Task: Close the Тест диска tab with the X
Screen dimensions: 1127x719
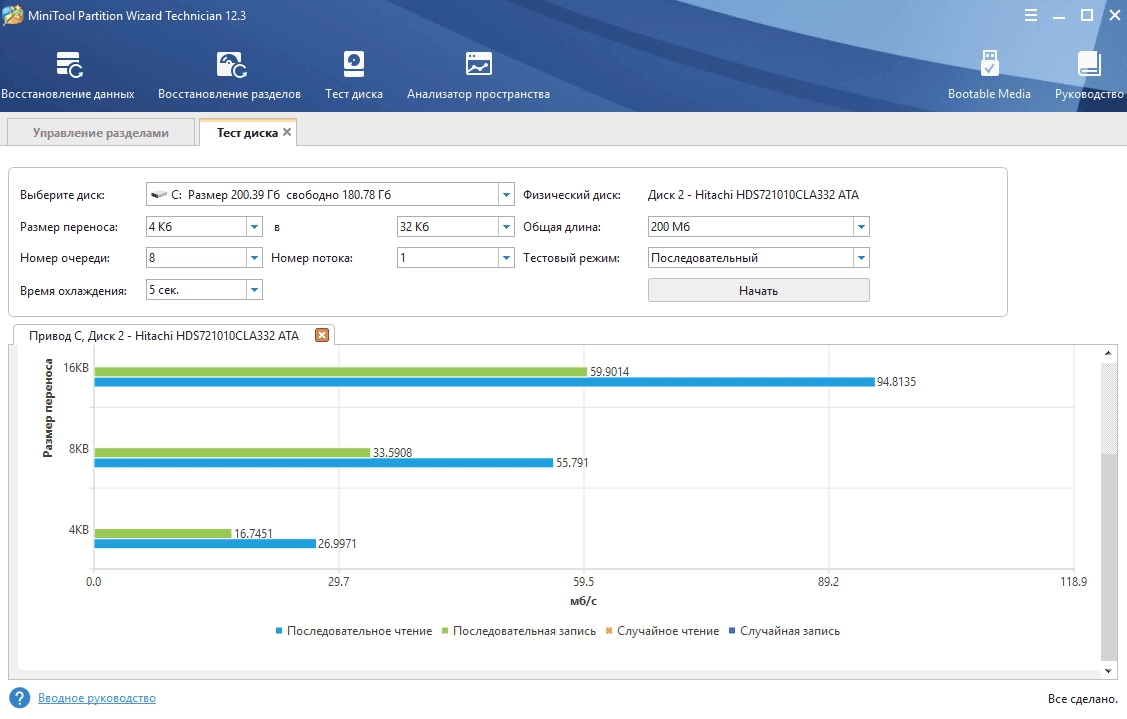Action: click(x=287, y=132)
